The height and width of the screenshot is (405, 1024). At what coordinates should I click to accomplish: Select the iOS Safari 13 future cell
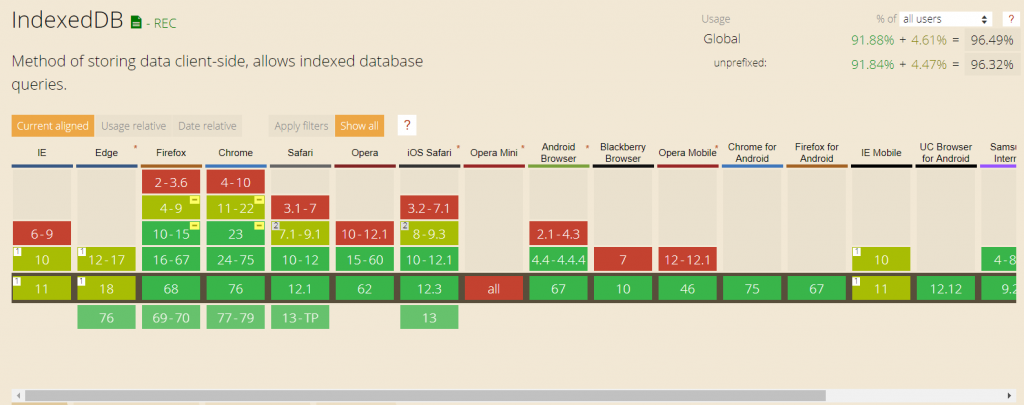[429, 317]
